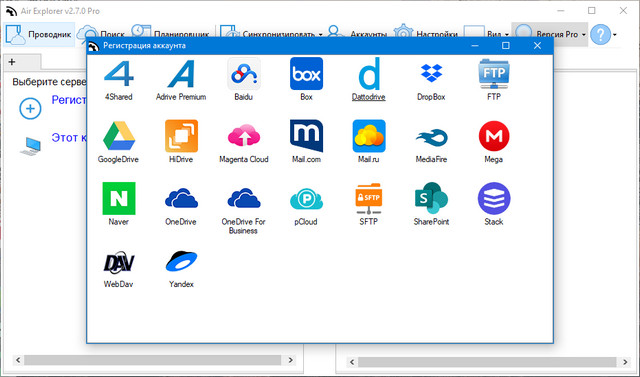Expand the Синхронизировать dropdown arrow
This screenshot has height=377, width=640.
[x=320, y=34]
